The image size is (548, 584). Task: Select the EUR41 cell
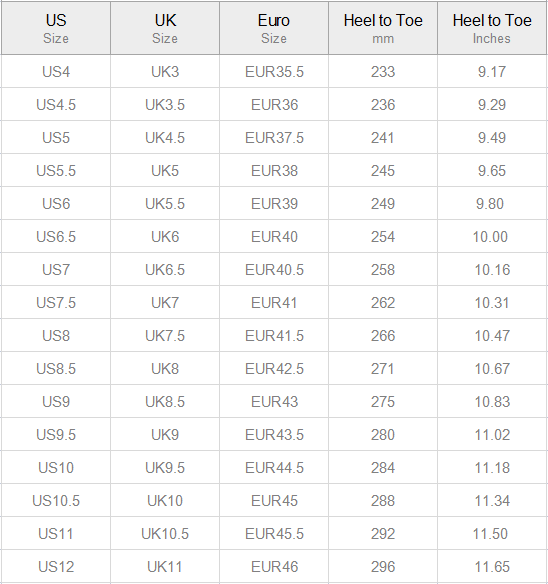274,302
